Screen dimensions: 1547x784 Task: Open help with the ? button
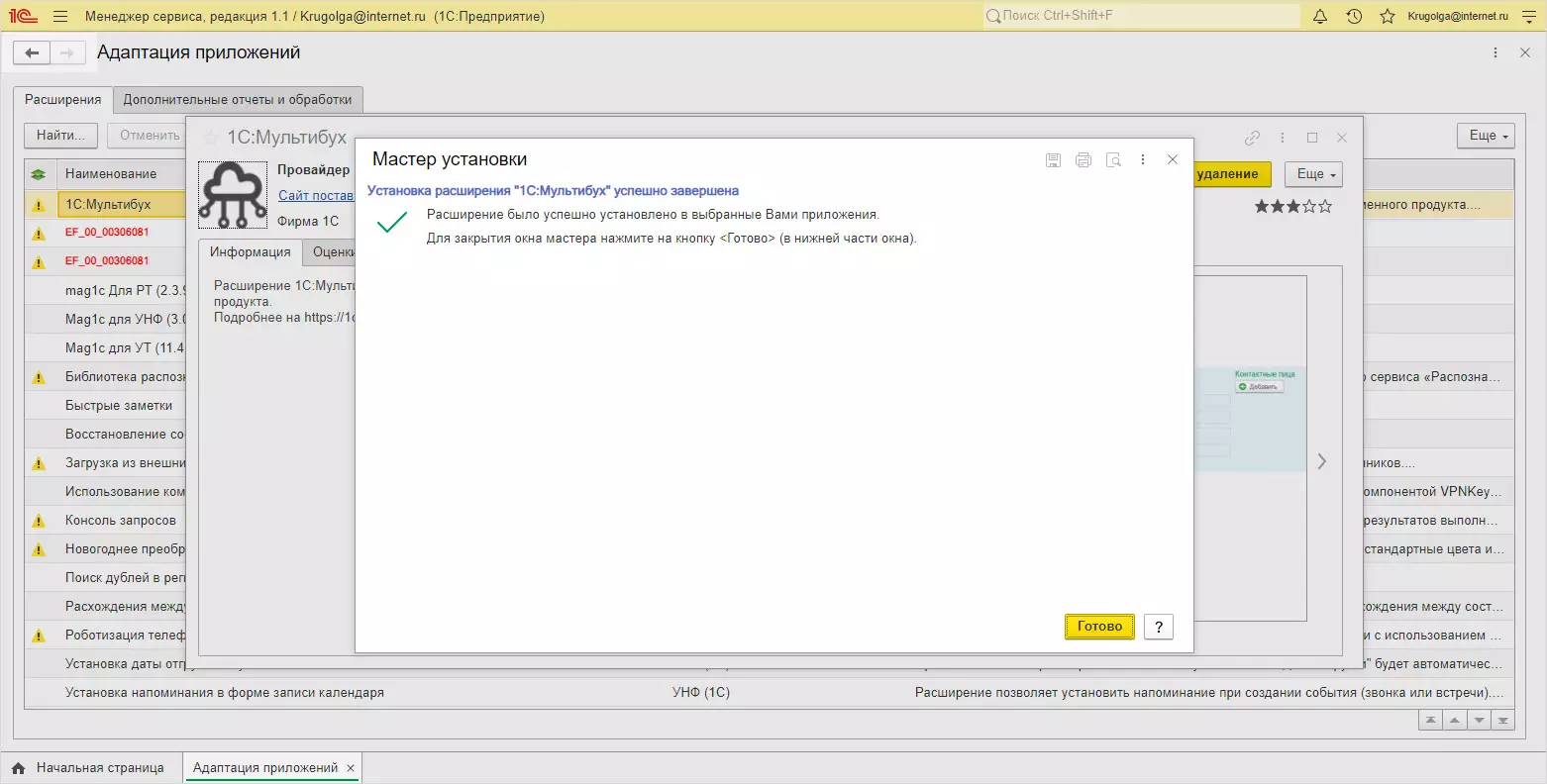tap(1159, 627)
